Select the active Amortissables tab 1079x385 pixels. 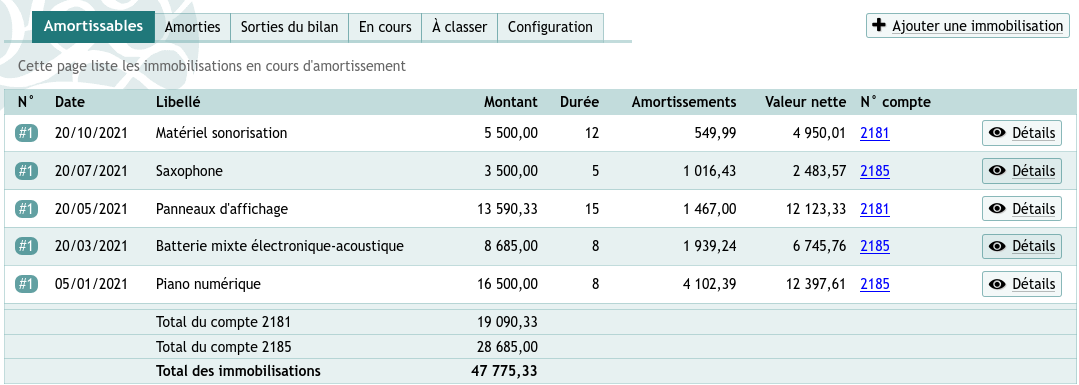94,26
